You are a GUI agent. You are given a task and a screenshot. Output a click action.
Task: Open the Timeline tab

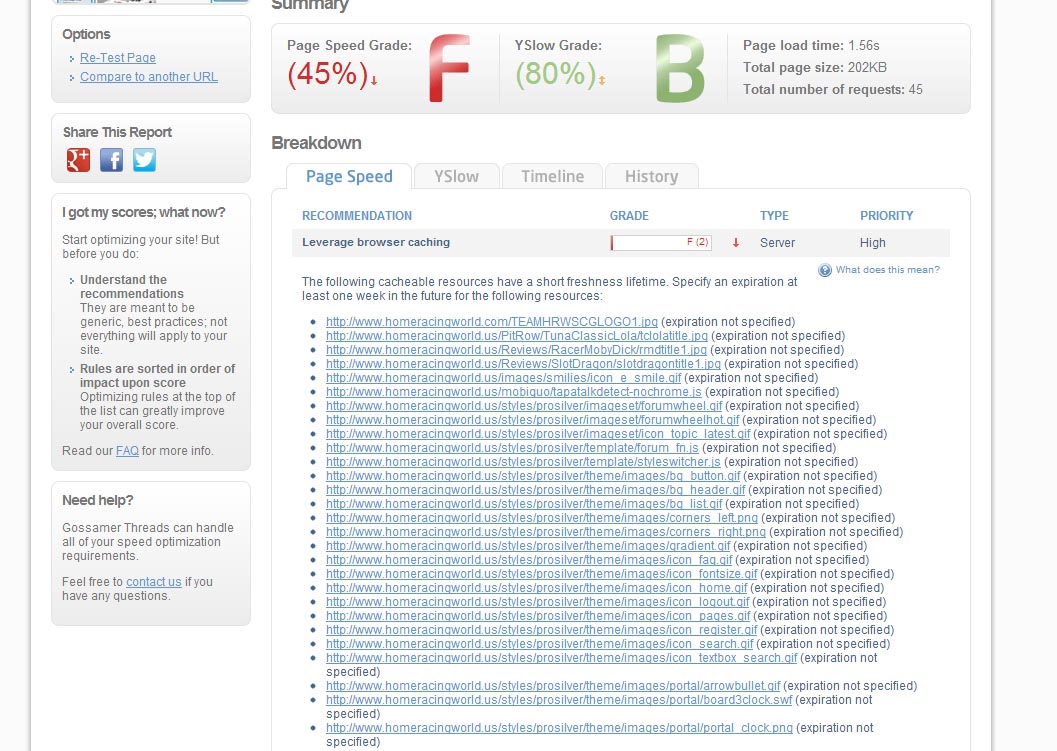click(x=552, y=177)
